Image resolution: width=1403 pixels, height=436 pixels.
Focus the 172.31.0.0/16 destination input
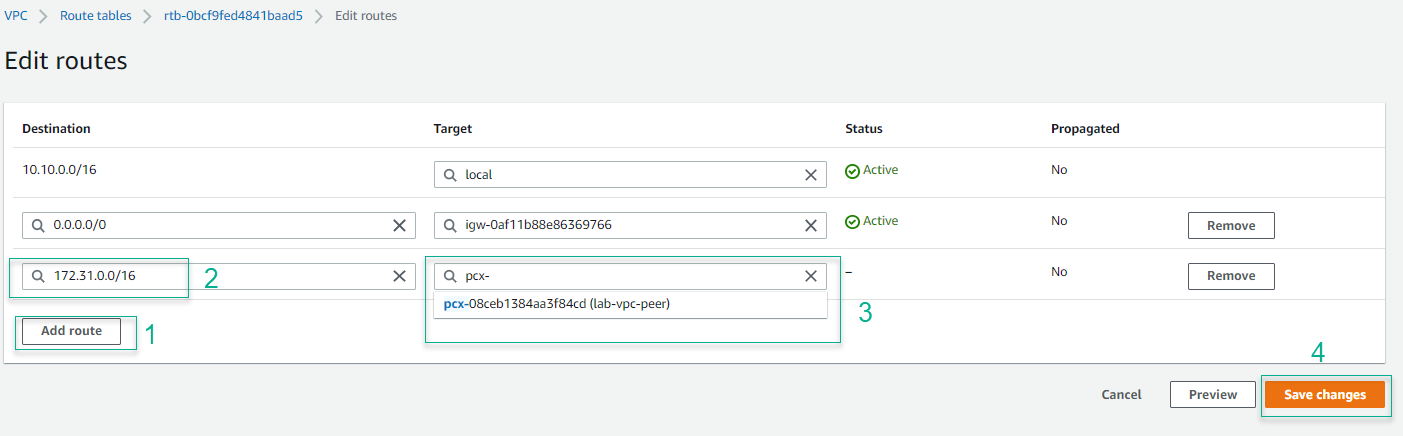pyautogui.click(x=218, y=277)
